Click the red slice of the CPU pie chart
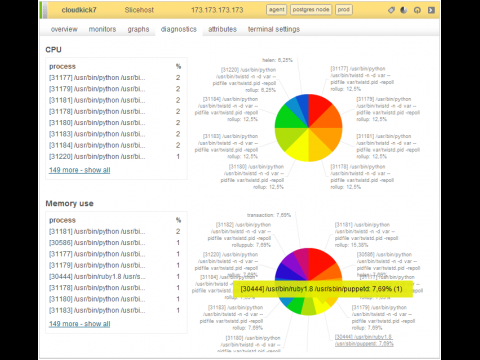Viewport: 480px width, 360px height. (x=317, y=107)
